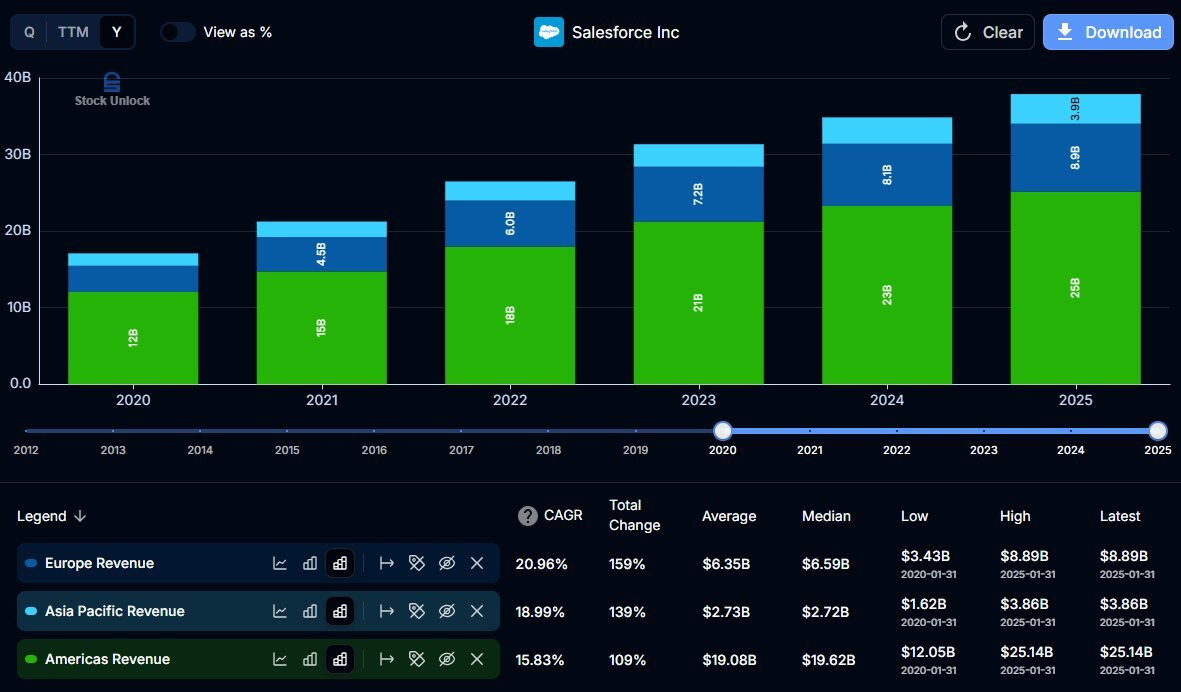Hide the Americas Revenue series
Image resolution: width=1181 pixels, height=692 pixels.
coord(447,659)
